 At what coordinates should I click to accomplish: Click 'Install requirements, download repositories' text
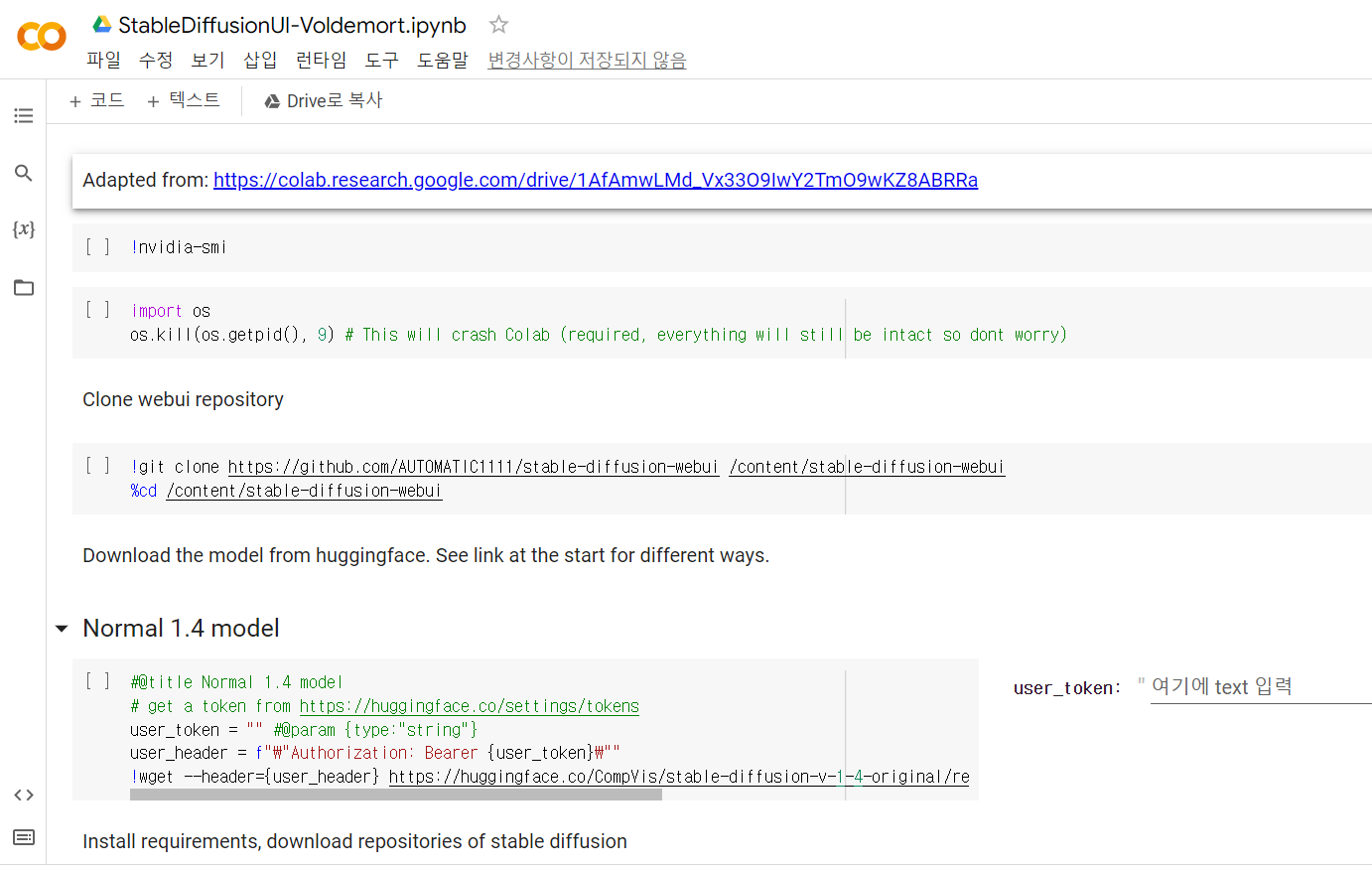[354, 841]
